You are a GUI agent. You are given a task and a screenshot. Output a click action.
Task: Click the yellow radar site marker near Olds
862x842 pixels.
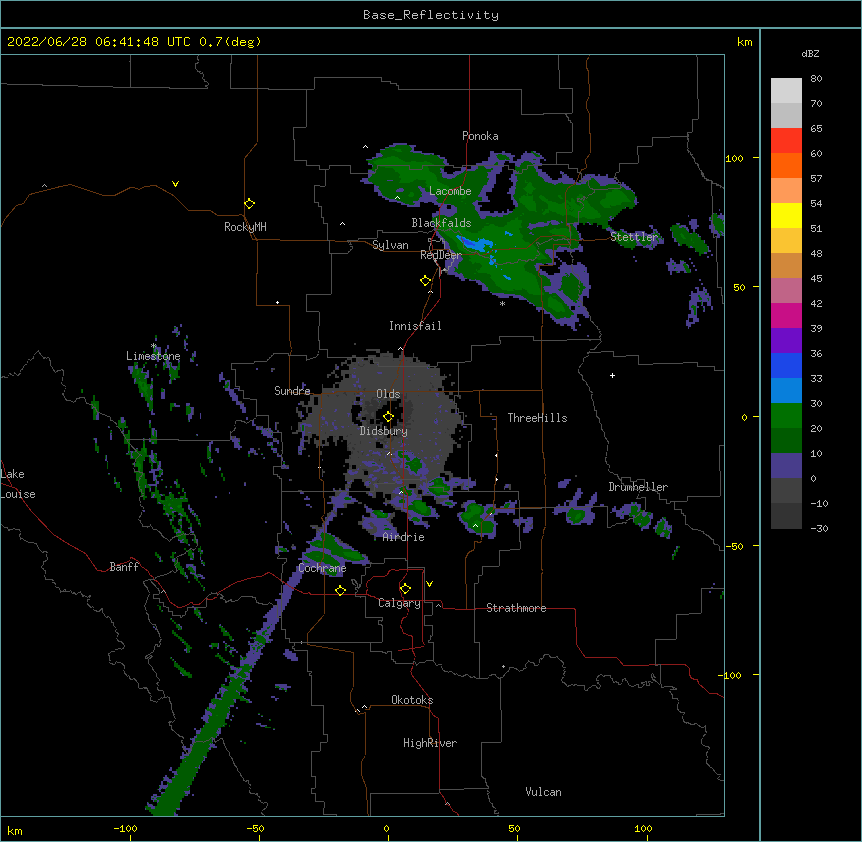click(388, 416)
